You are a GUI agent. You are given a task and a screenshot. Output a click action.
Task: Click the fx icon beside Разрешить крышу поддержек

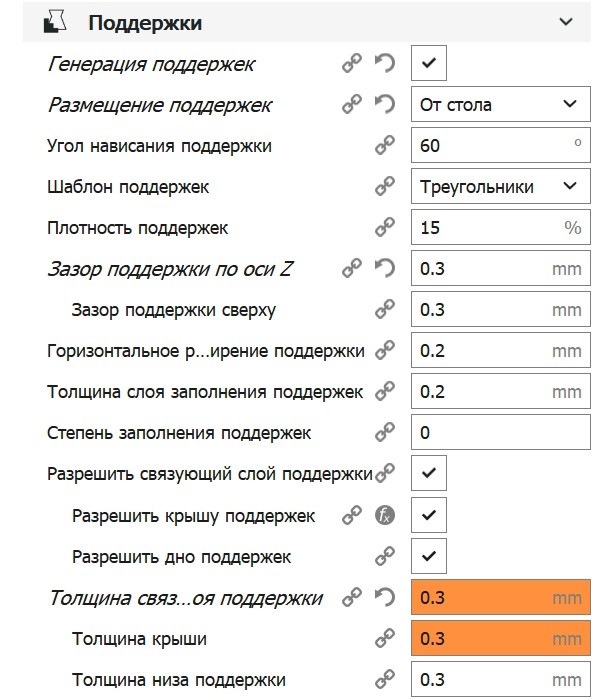click(385, 516)
